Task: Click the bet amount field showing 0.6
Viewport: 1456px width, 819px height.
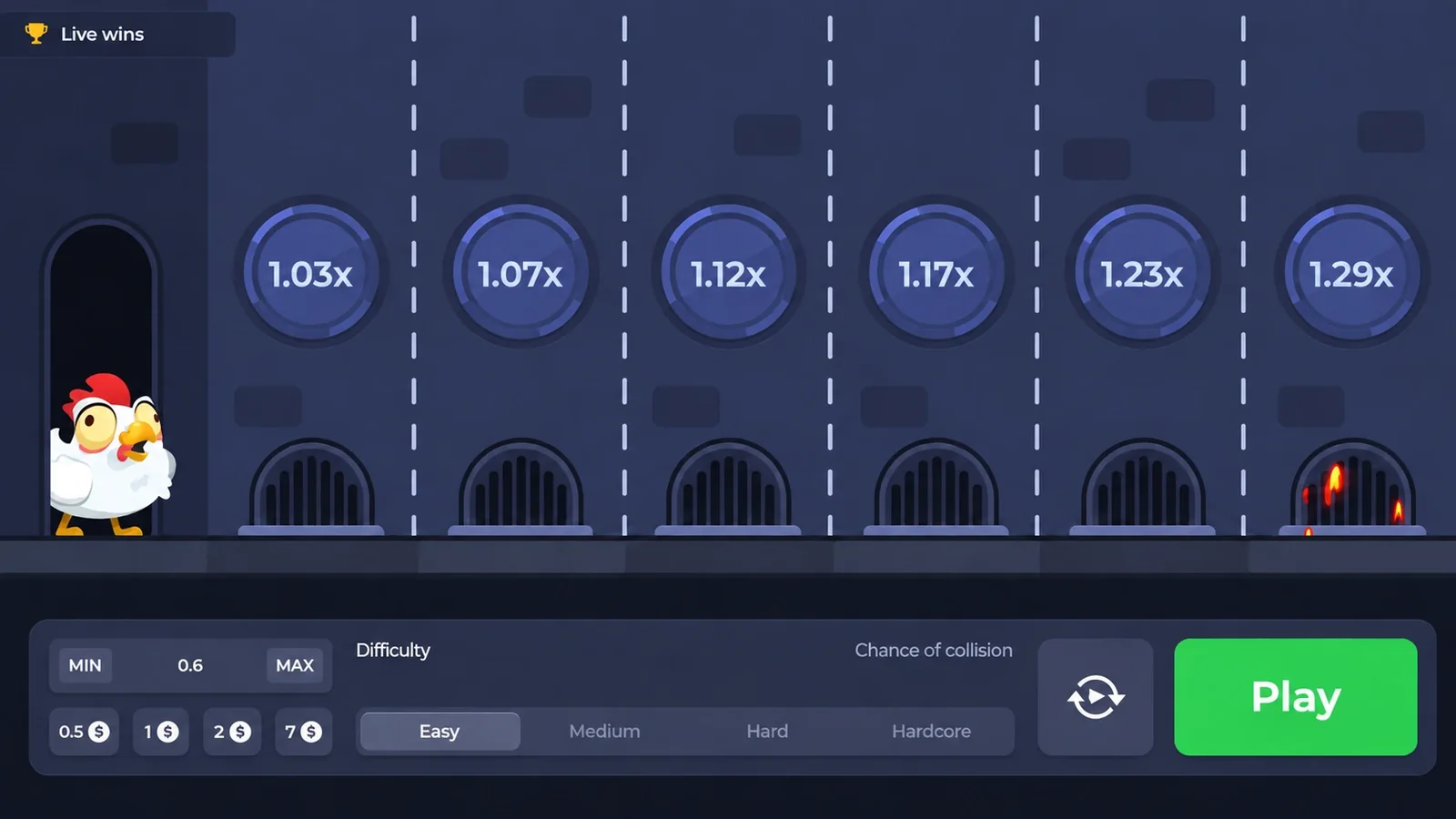Action: (190, 665)
